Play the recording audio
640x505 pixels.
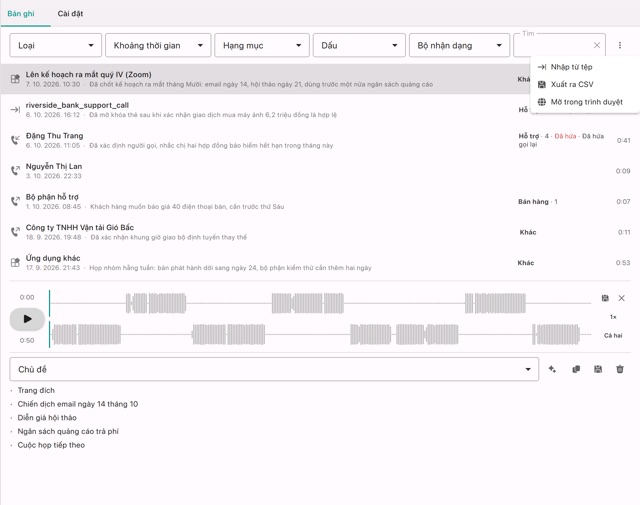[27, 319]
